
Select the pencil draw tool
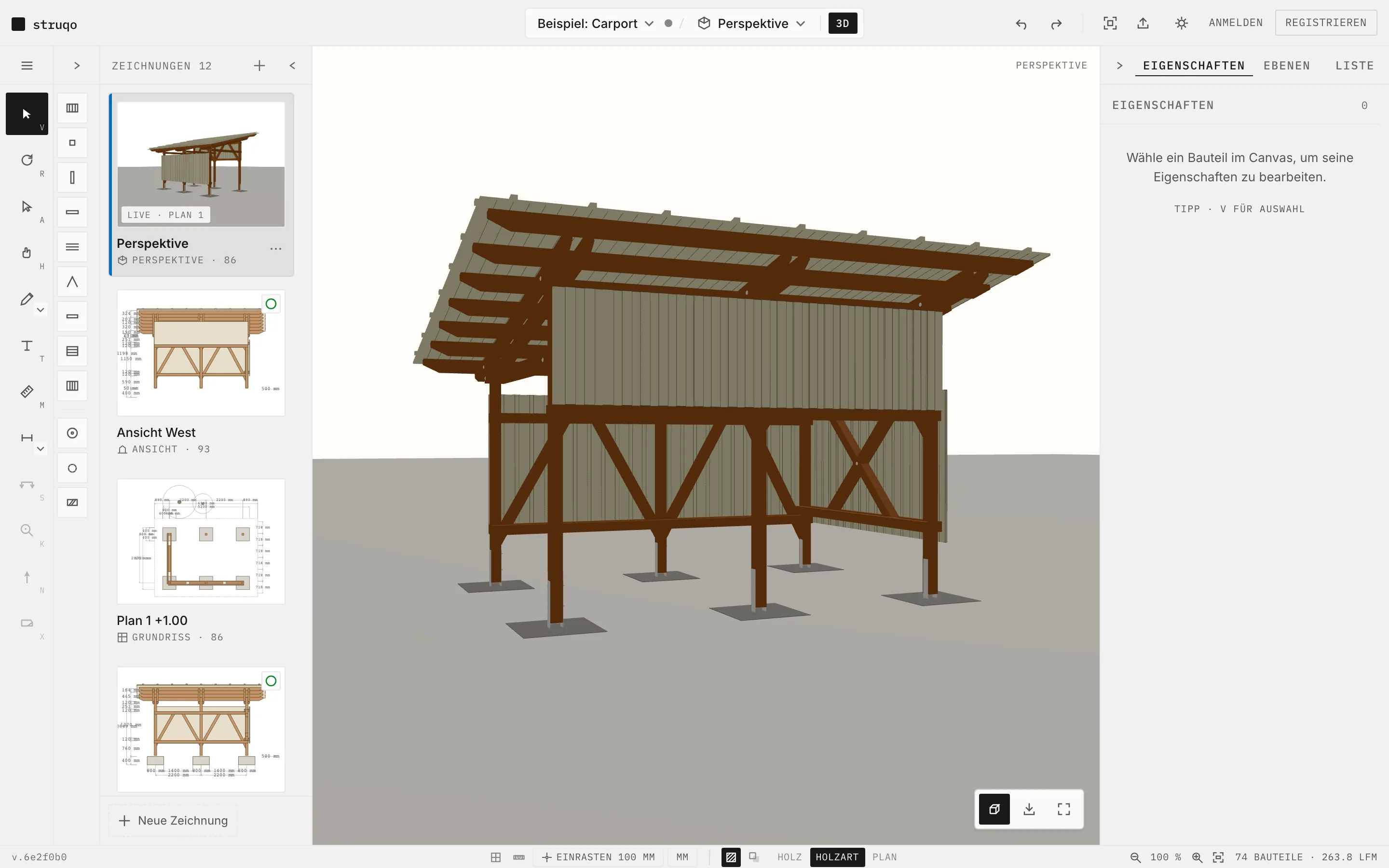pos(27,299)
